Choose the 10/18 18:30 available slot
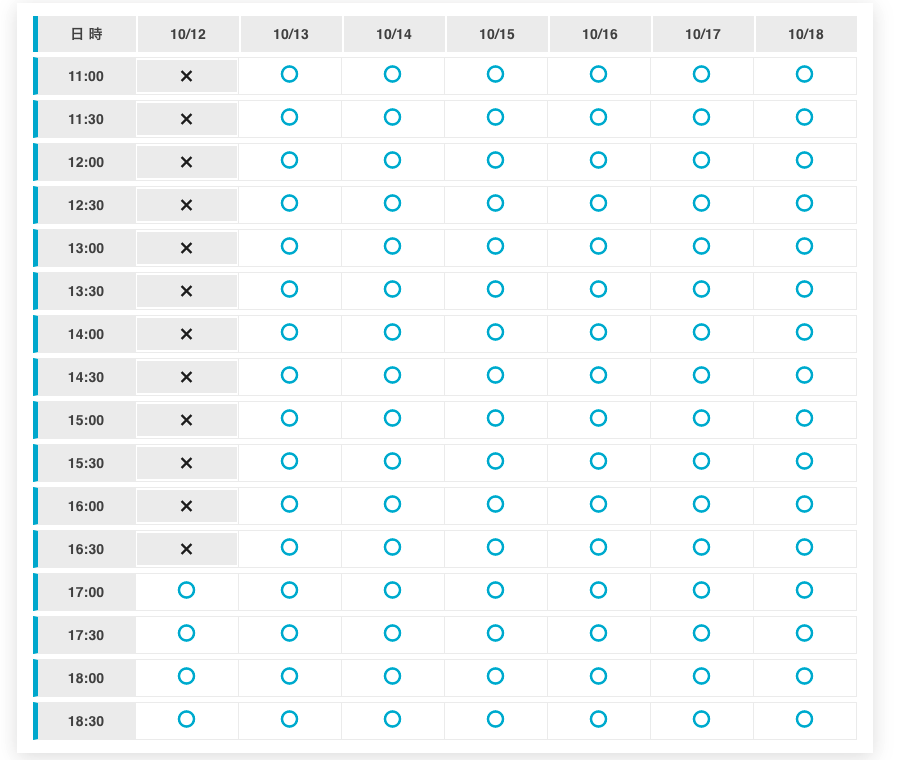 pos(804,719)
